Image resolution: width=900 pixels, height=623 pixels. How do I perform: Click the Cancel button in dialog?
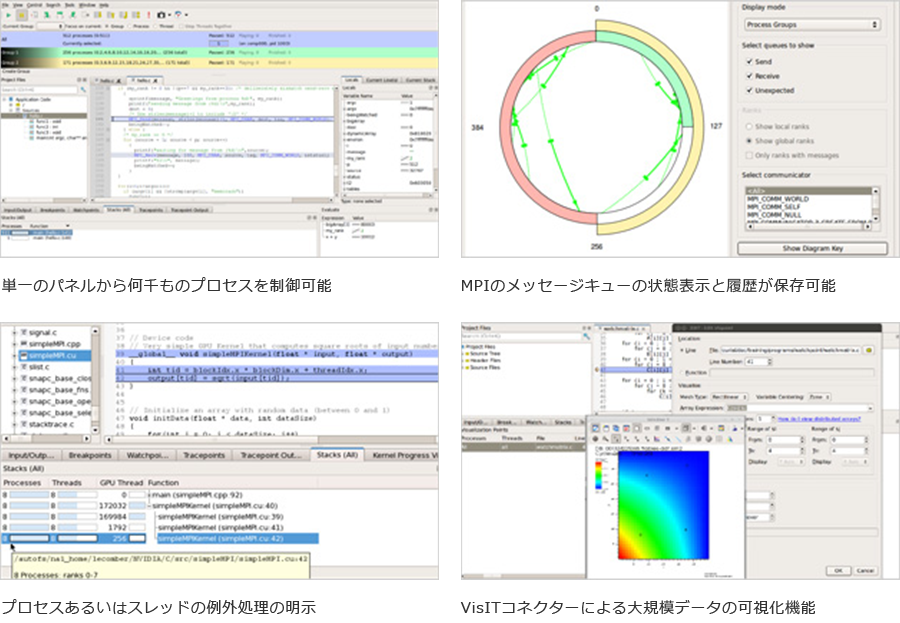[865, 570]
